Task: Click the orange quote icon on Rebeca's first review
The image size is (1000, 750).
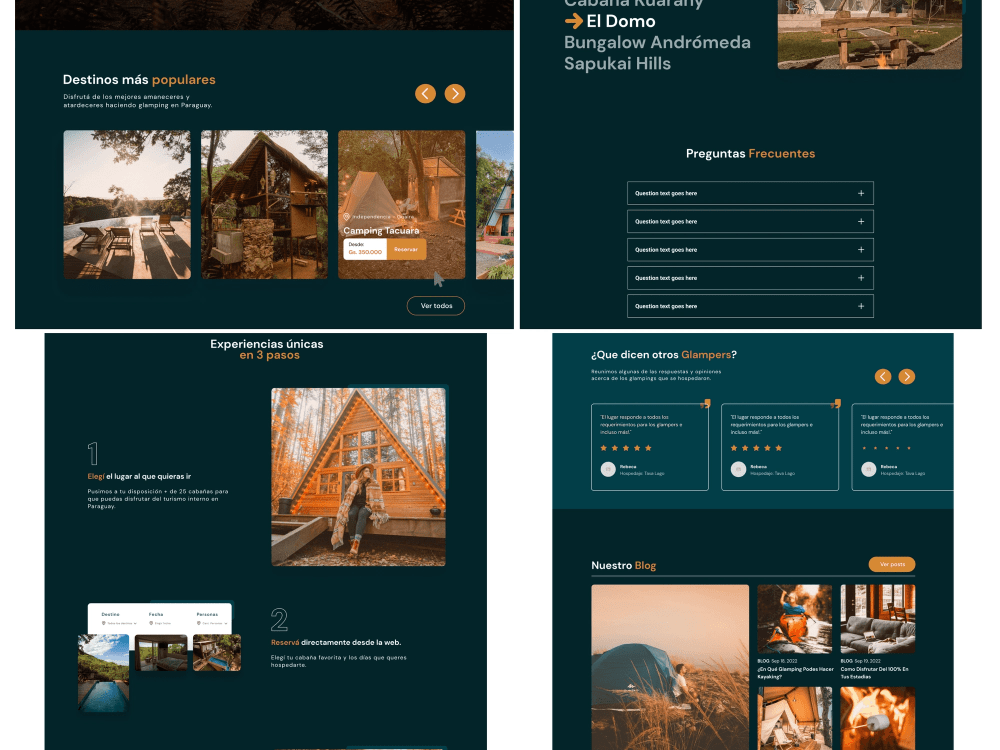Action: [706, 401]
